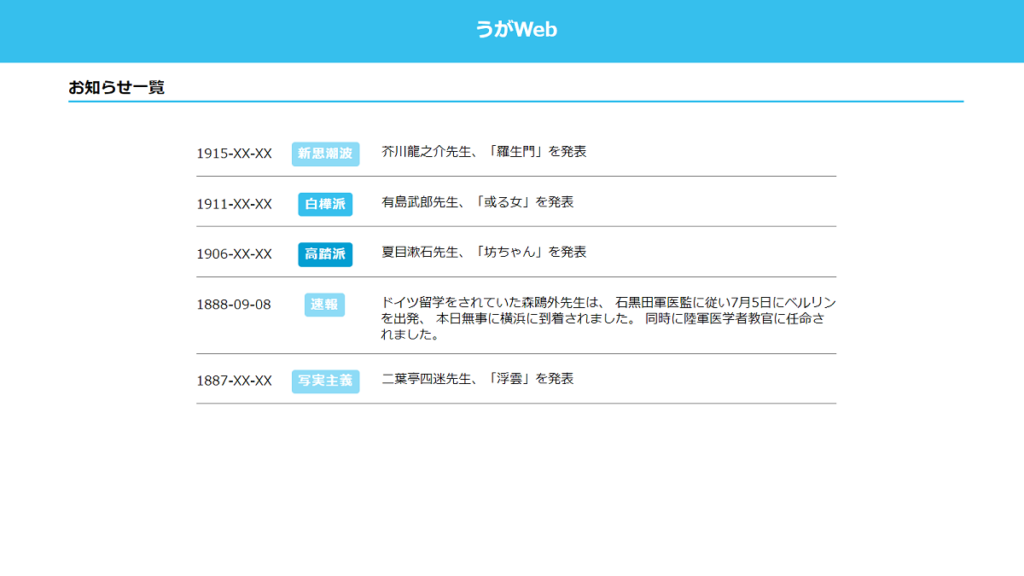Open the 夏目漱石 「坊ちゃん」 news item
1024x576 pixels.
click(483, 252)
